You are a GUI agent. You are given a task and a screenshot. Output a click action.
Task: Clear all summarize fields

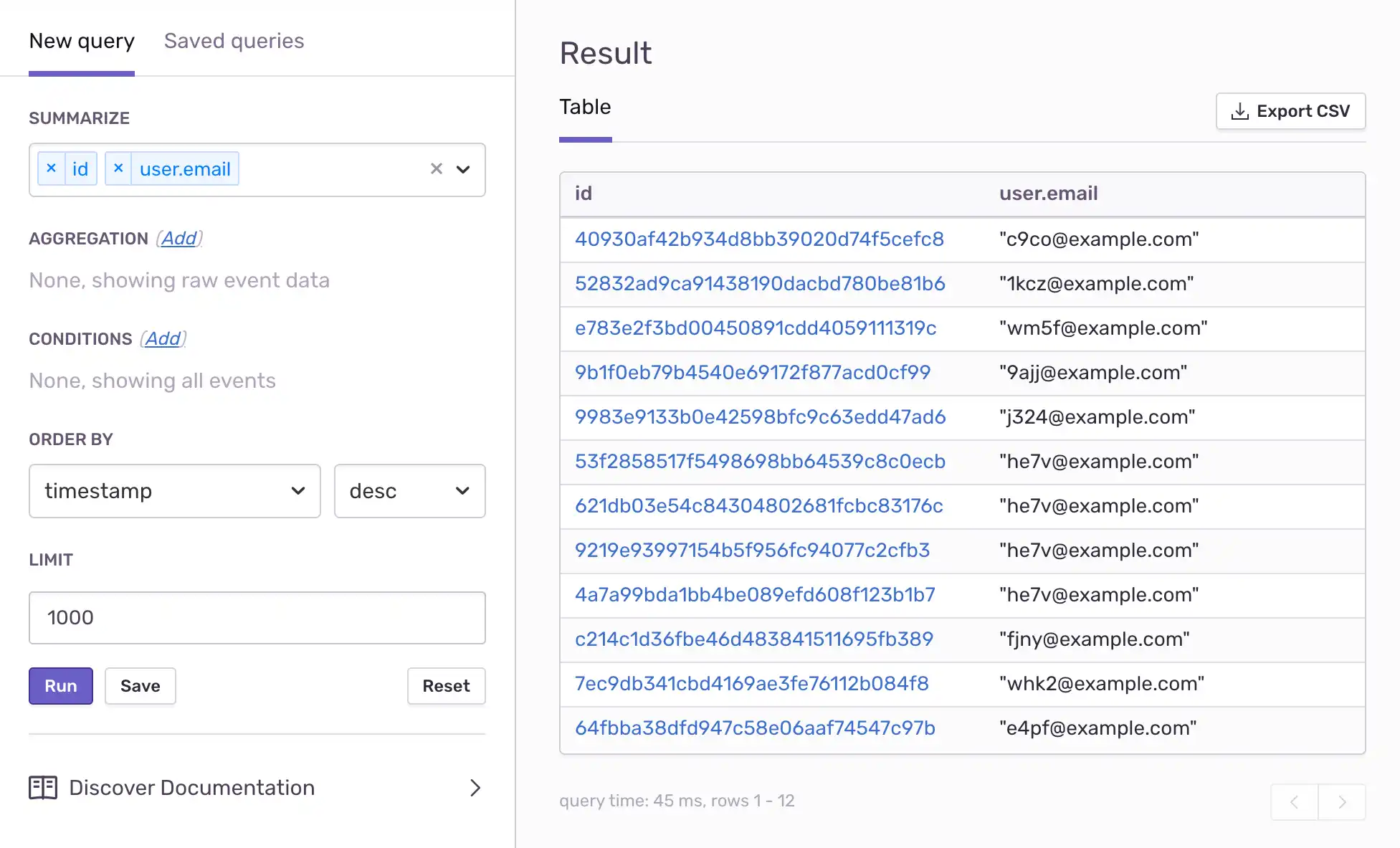pyautogui.click(x=436, y=169)
